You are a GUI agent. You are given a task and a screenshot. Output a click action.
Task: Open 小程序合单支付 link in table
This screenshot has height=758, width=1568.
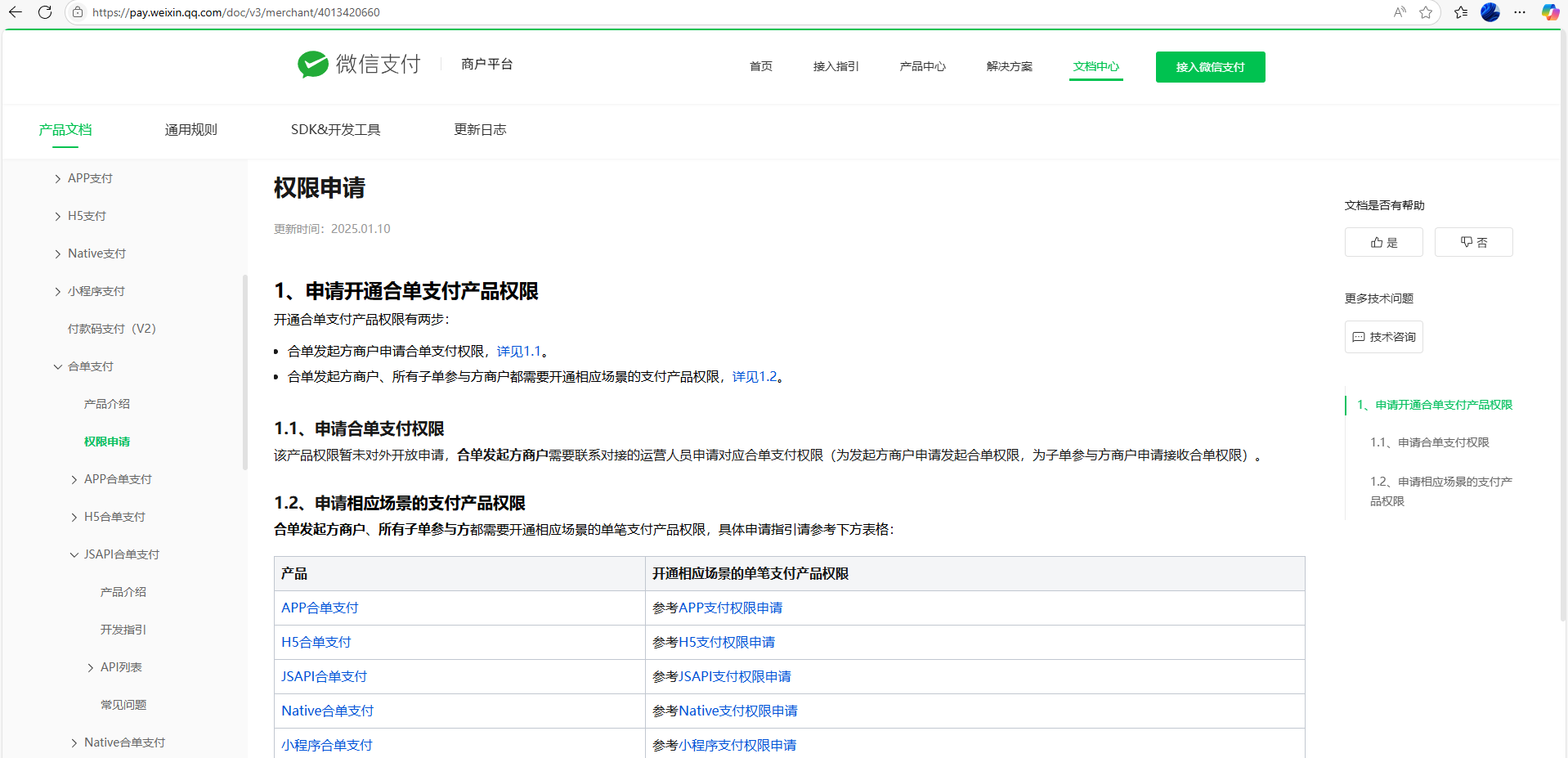pos(327,745)
